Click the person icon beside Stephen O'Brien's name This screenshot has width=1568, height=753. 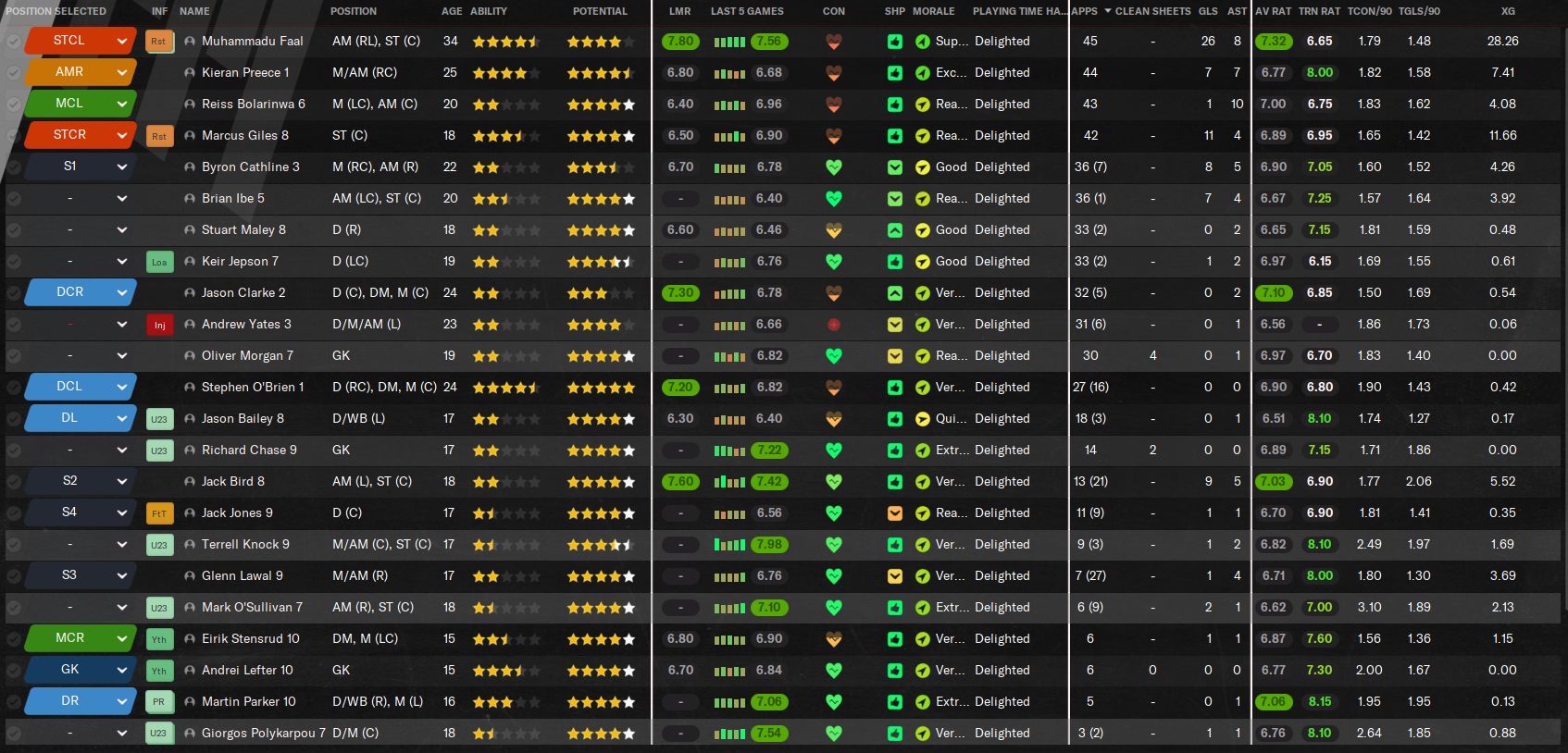pyautogui.click(x=190, y=388)
